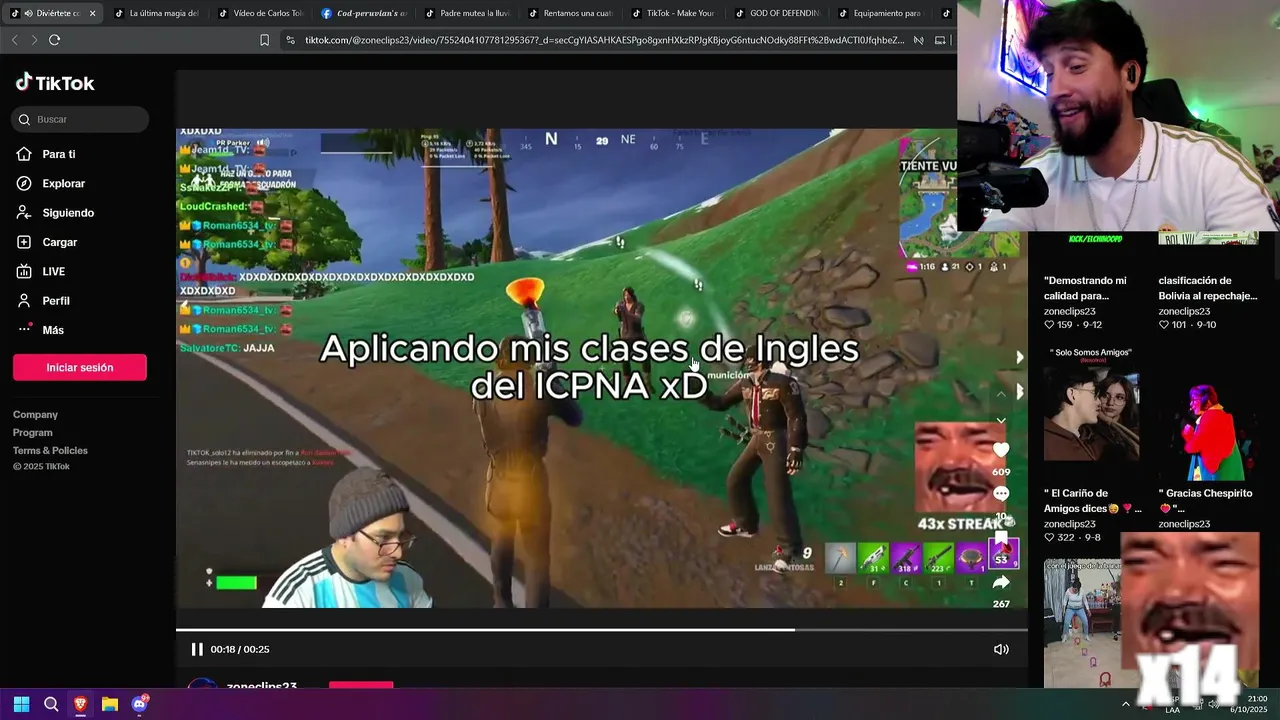Like the video with the heart icon
Image resolution: width=1280 pixels, height=720 pixels.
pos(1001,451)
